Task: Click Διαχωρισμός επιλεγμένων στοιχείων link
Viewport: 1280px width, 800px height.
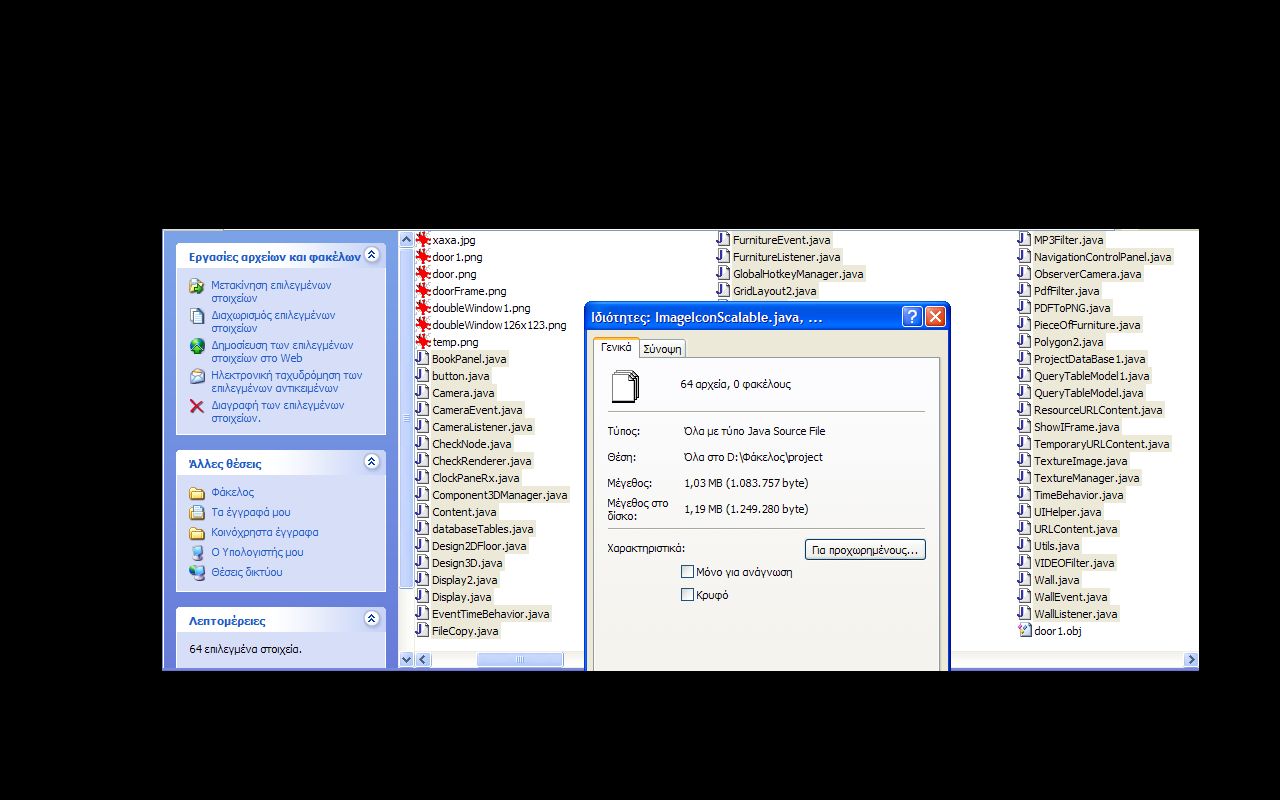Action: (273, 321)
